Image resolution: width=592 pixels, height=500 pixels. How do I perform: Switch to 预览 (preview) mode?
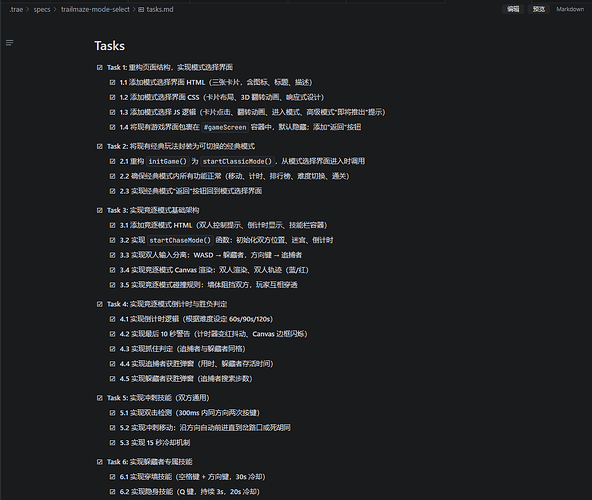(538, 9)
